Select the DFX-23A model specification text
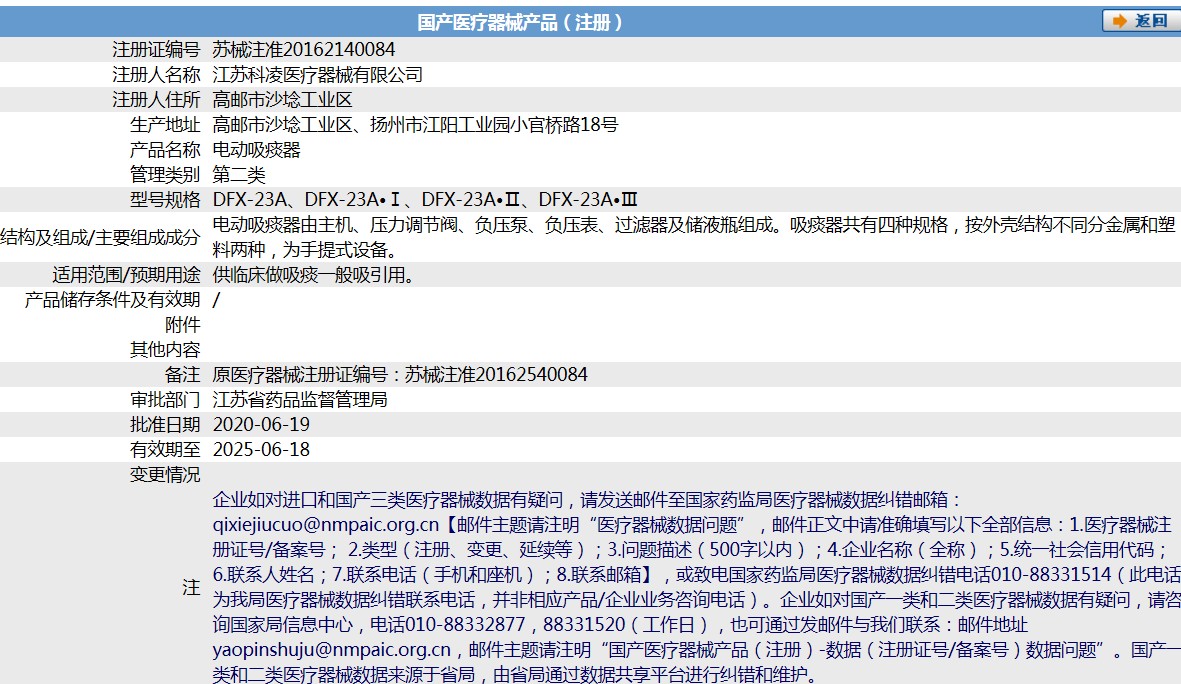Screen dimensions: 1181x684 pyautogui.click(x=425, y=200)
